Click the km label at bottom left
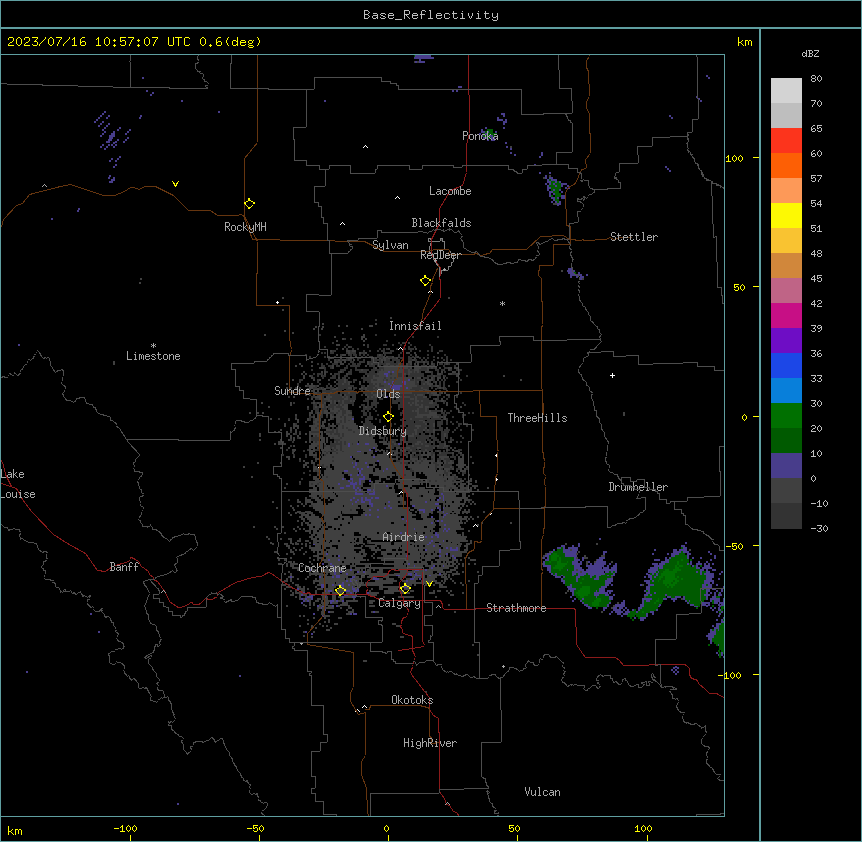Screen dimensions: 862x842 point(15,831)
